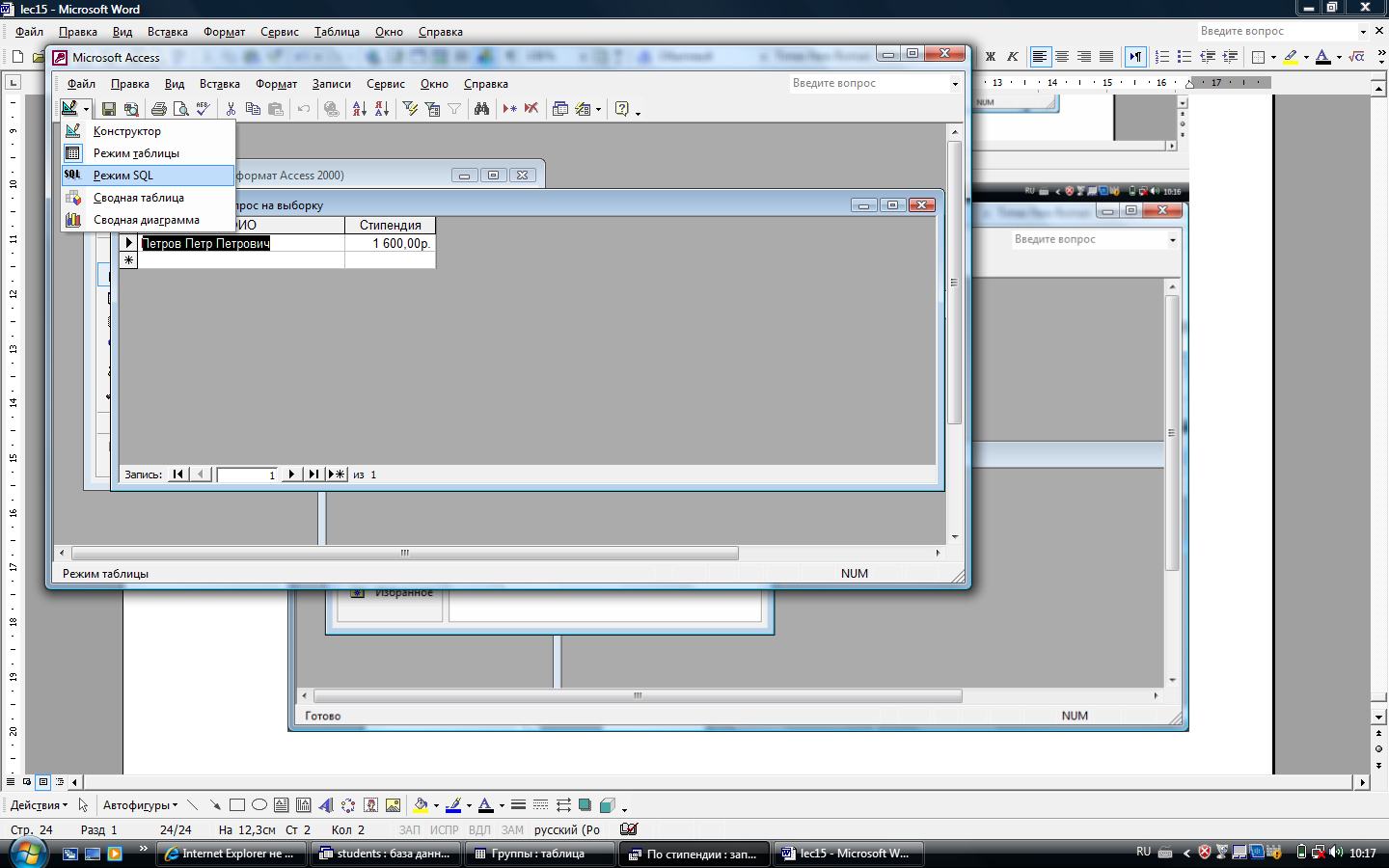This screenshot has height=868, width=1389.
Task: Sort ascending with the А-Я icon
Action: click(x=360, y=109)
